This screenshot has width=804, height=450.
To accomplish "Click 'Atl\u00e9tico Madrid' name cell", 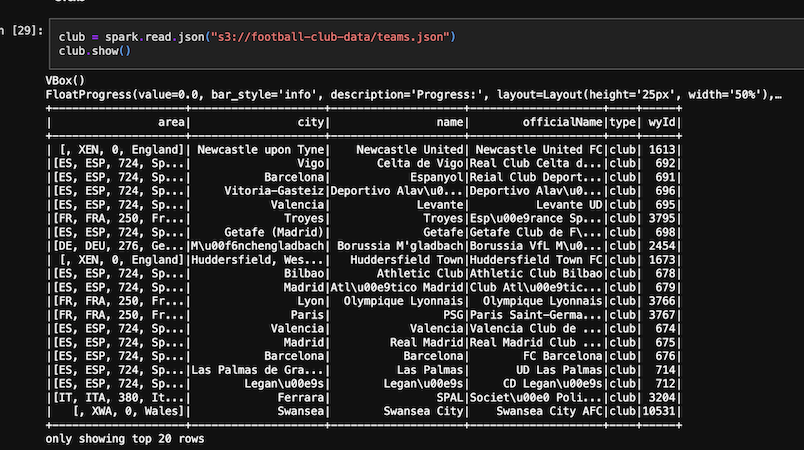I will [397, 288].
